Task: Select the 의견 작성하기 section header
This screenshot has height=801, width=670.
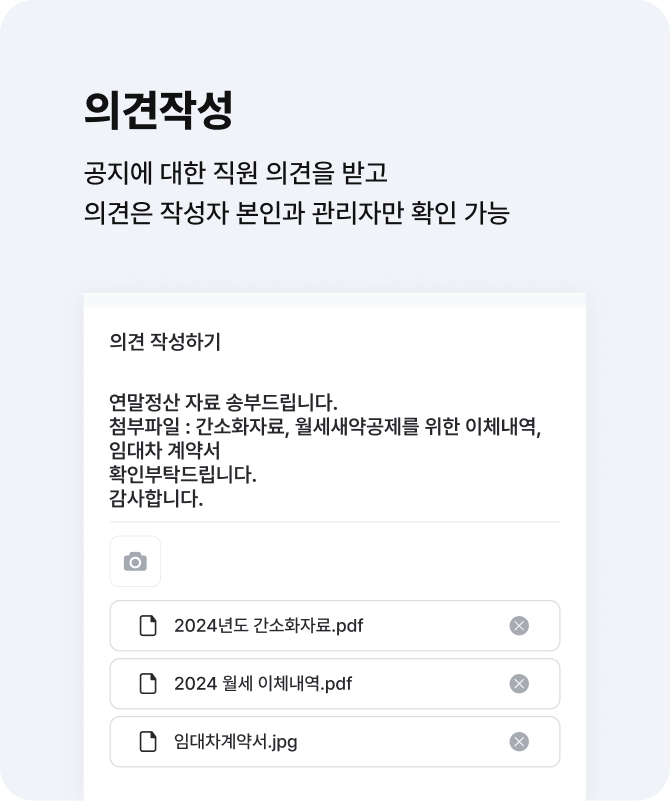Action: click(x=165, y=342)
